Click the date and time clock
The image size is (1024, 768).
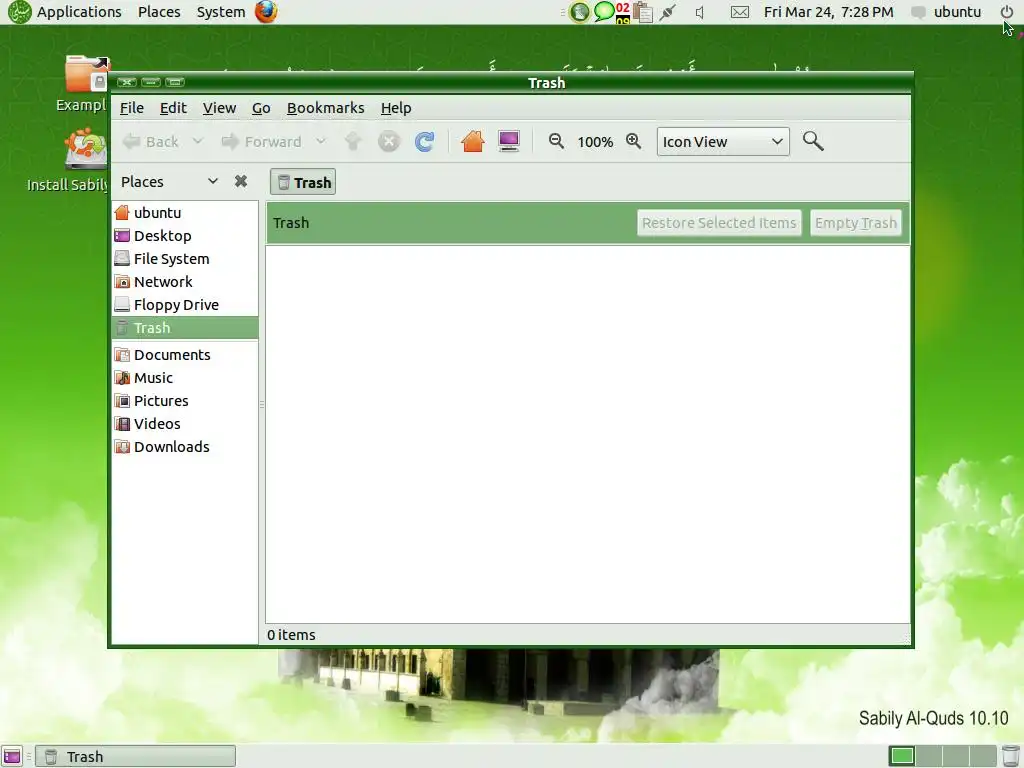click(x=828, y=12)
